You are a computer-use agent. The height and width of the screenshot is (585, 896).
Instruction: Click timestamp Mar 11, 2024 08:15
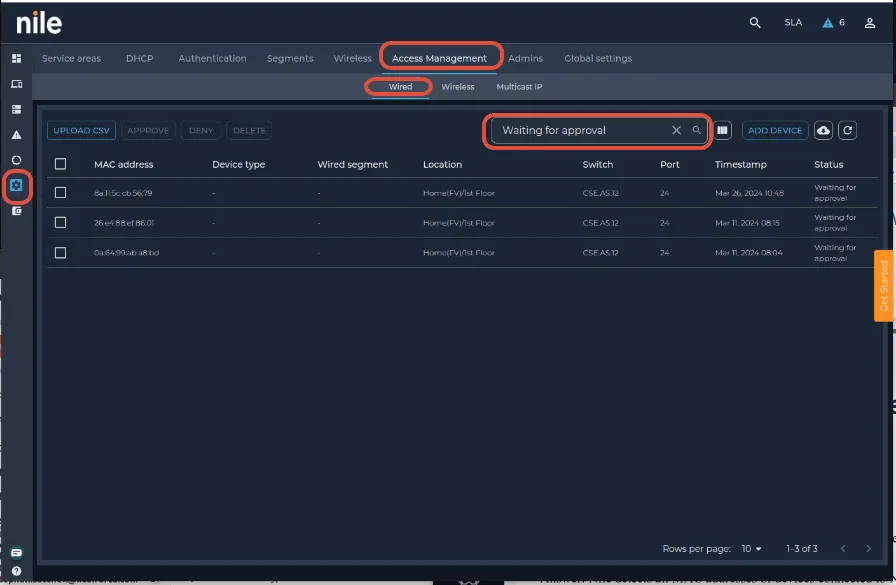pyautogui.click(x=747, y=223)
